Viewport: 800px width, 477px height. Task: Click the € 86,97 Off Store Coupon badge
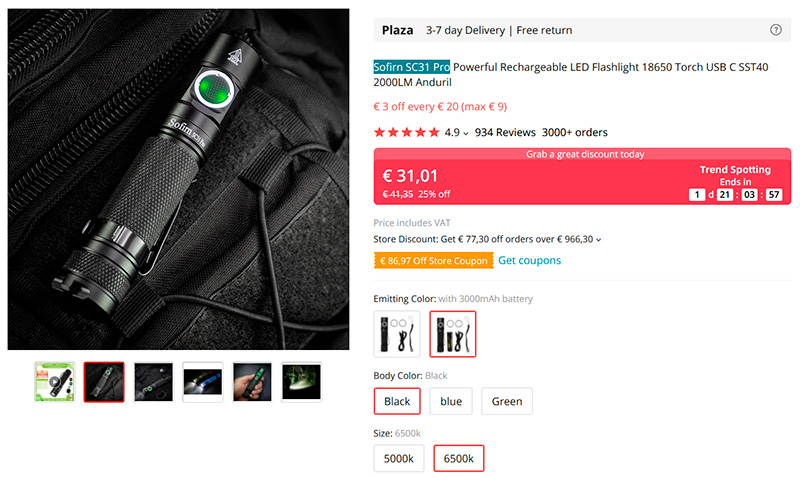(x=434, y=261)
